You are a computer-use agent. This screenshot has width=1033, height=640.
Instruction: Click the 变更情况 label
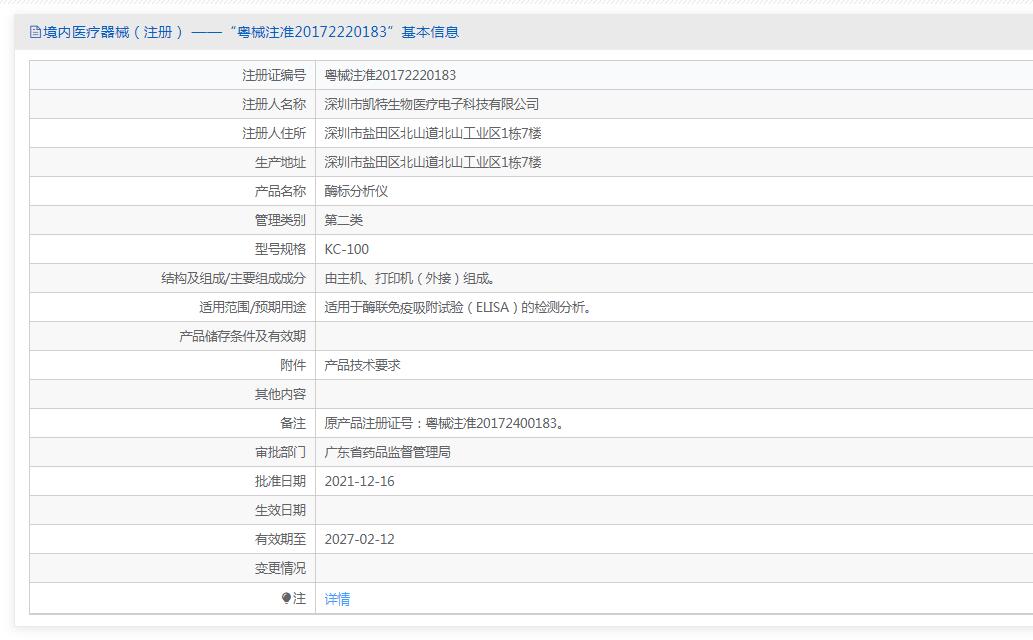pos(281,568)
